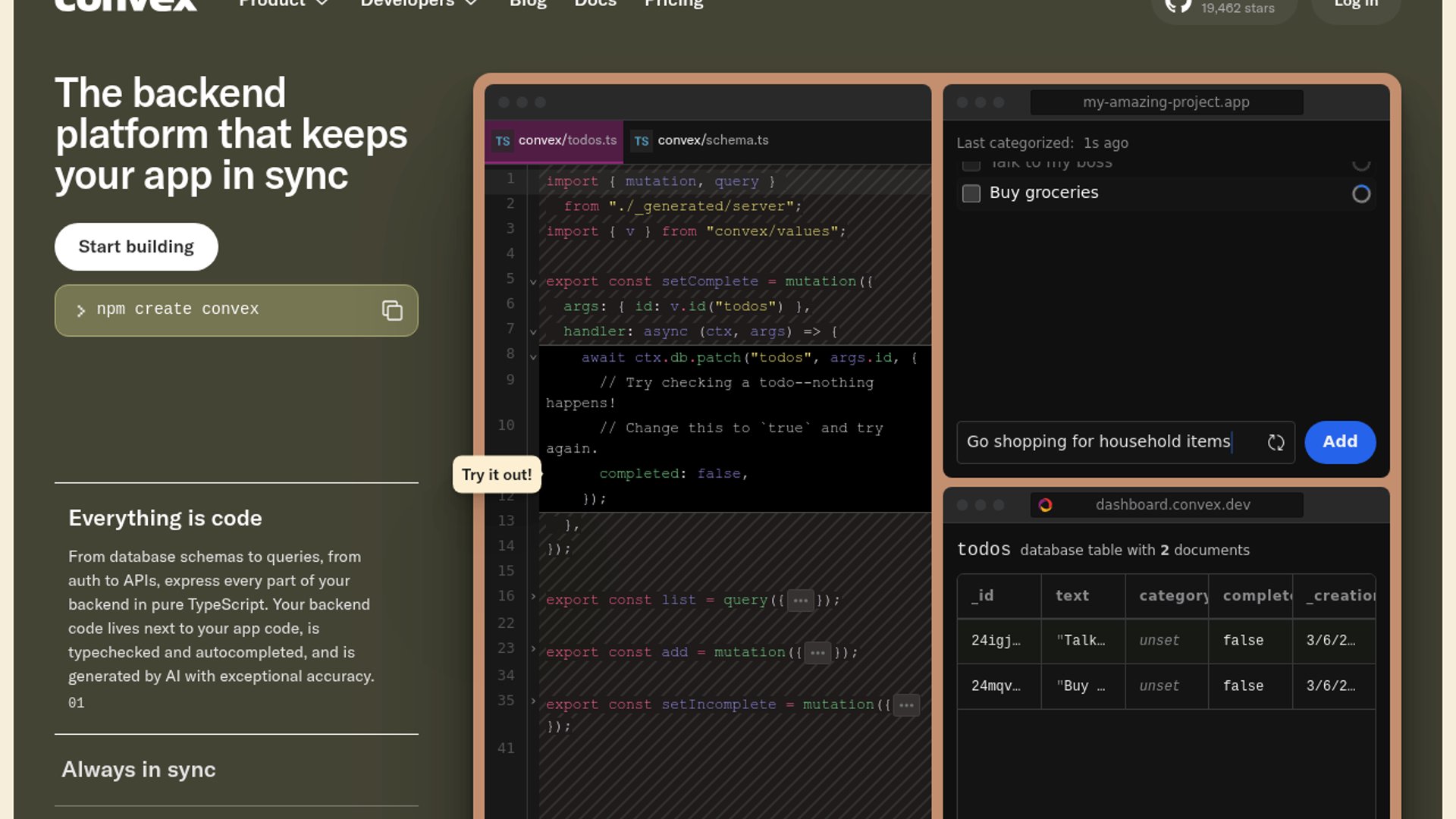Image resolution: width=1456 pixels, height=819 pixels.
Task: Click the TS icon on schema.ts tab
Action: [x=642, y=141]
